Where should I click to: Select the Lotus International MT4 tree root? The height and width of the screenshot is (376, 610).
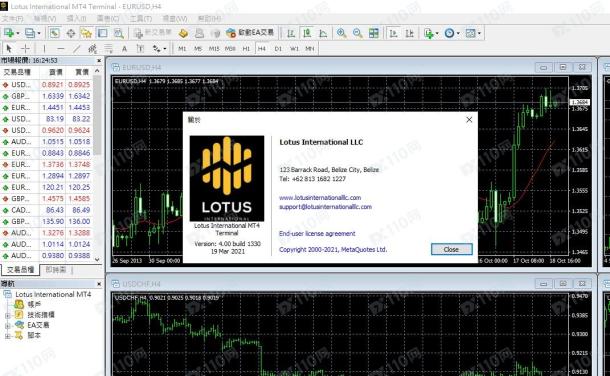click(53, 294)
